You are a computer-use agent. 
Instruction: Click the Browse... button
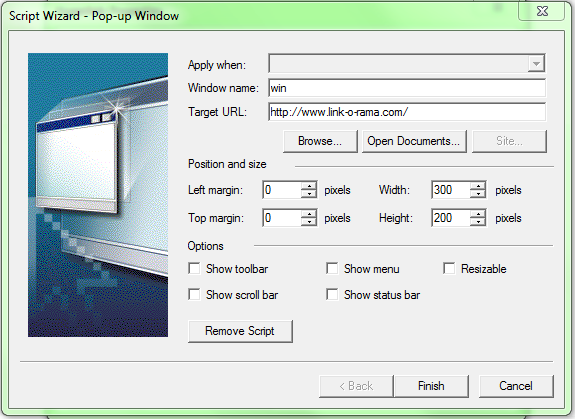320,141
